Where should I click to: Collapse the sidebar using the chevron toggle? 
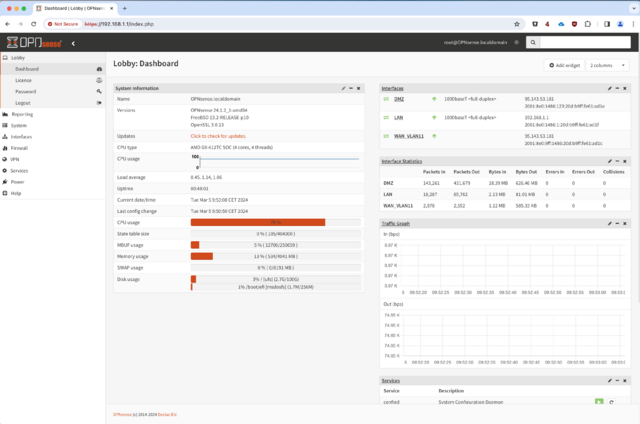[x=73, y=43]
